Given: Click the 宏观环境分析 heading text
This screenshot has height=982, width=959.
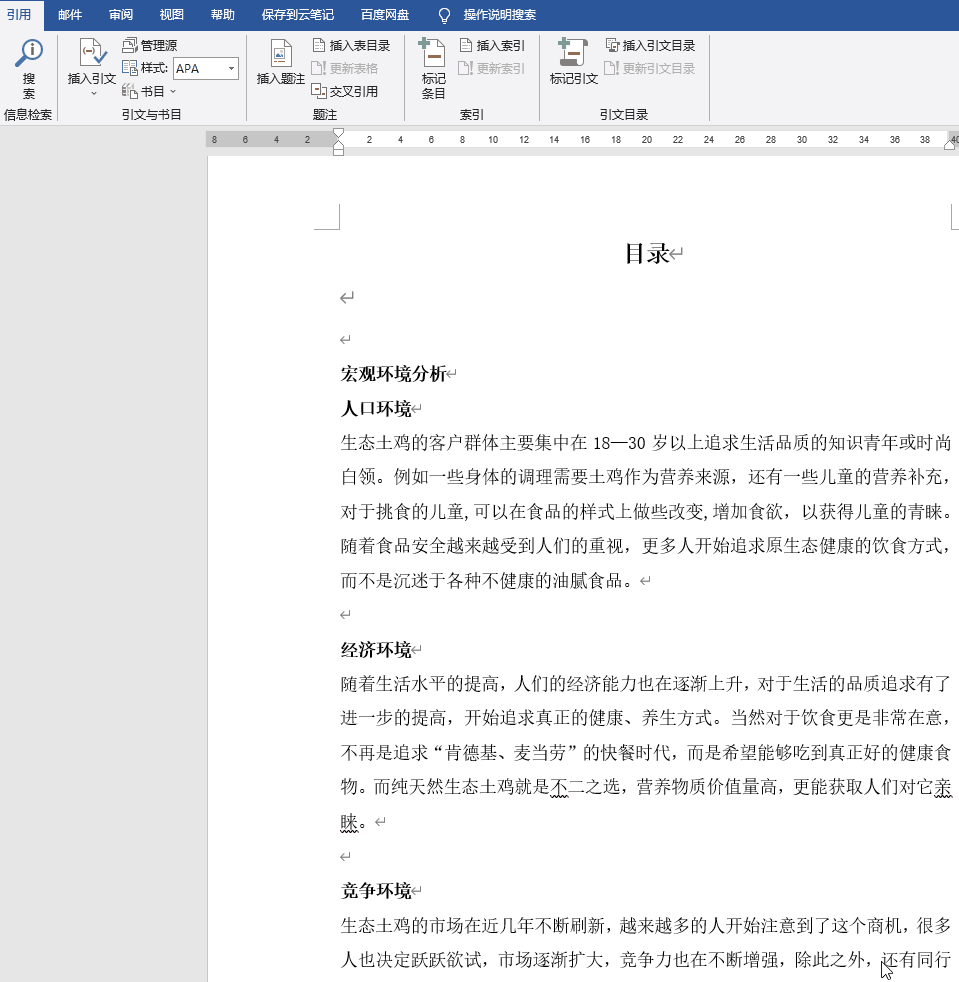Looking at the screenshot, I should [x=394, y=374].
